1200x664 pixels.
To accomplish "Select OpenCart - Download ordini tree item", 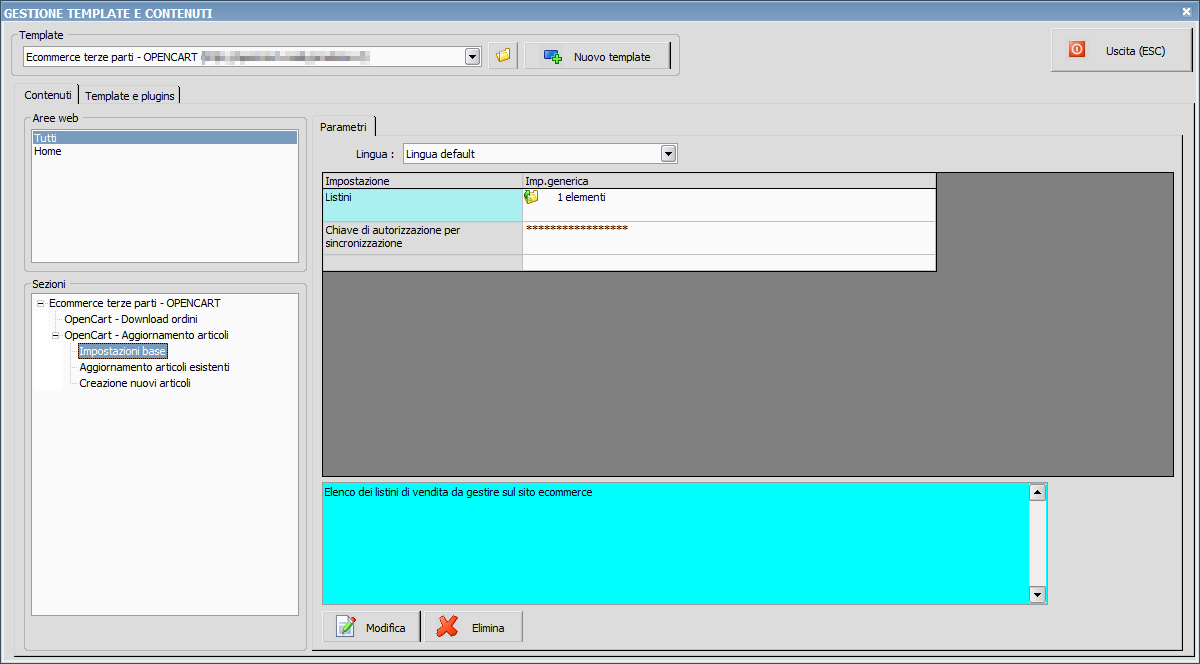I will (x=131, y=319).
